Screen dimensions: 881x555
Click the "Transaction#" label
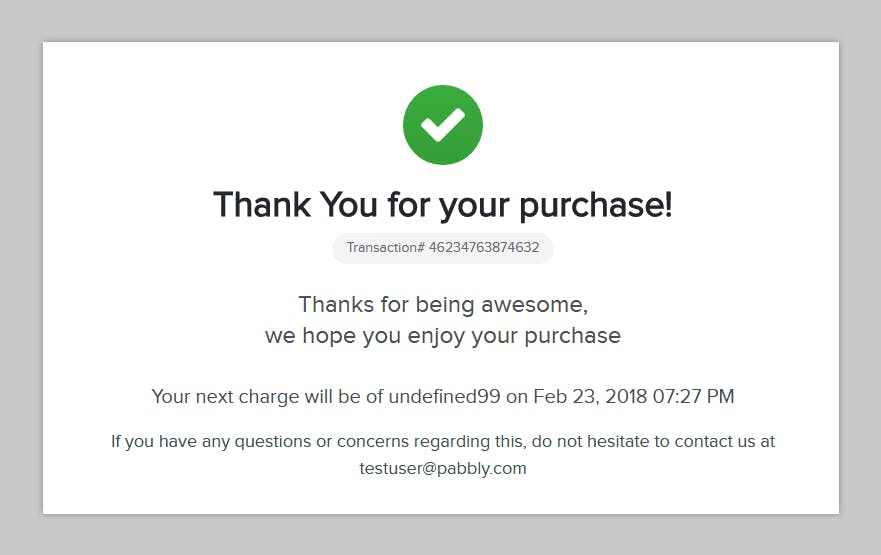[386, 248]
